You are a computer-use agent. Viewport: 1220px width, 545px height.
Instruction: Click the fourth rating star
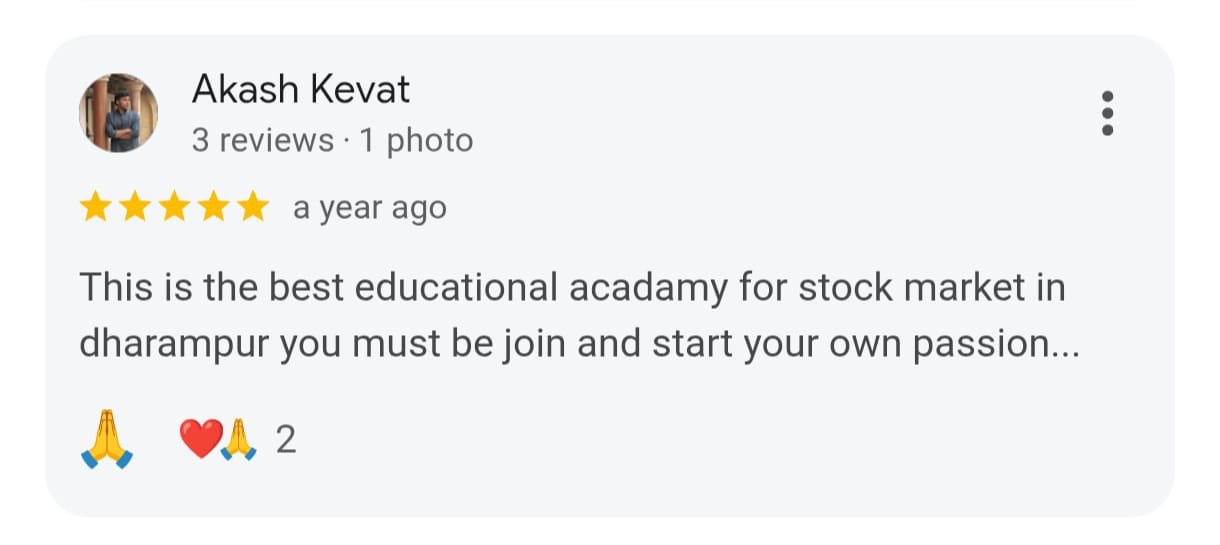214,207
